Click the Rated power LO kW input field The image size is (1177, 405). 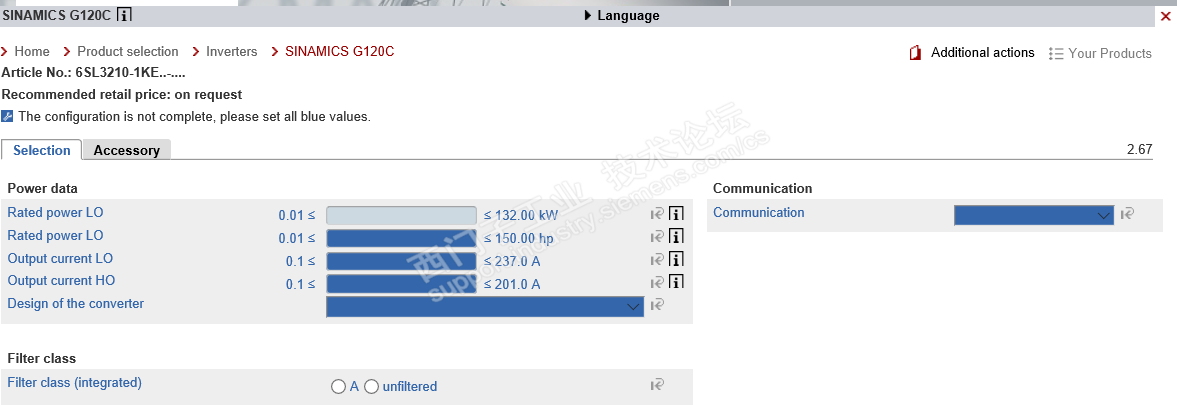402,215
